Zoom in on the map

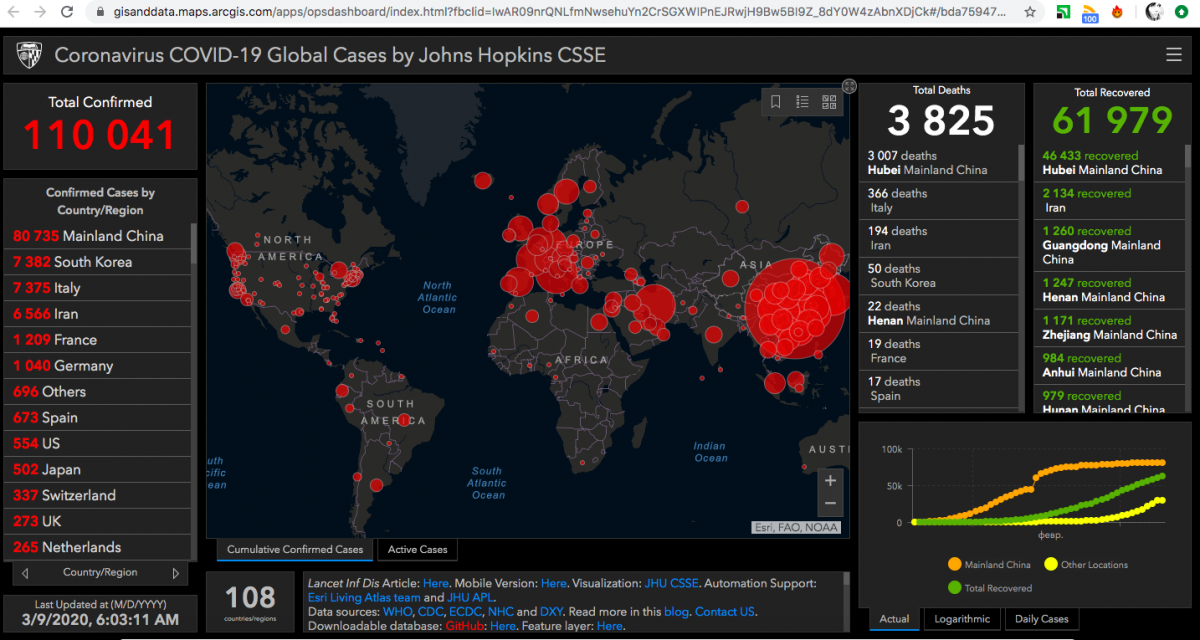(830, 480)
